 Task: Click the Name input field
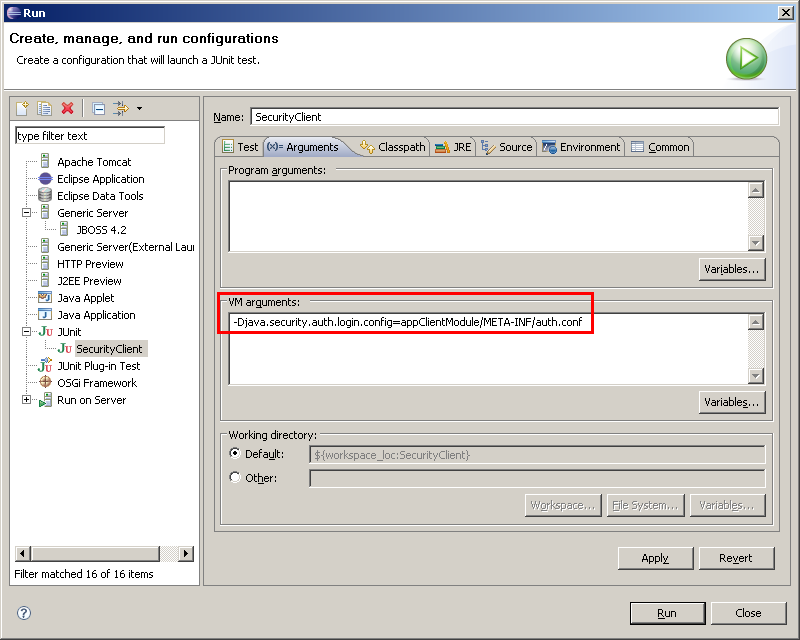click(x=514, y=117)
